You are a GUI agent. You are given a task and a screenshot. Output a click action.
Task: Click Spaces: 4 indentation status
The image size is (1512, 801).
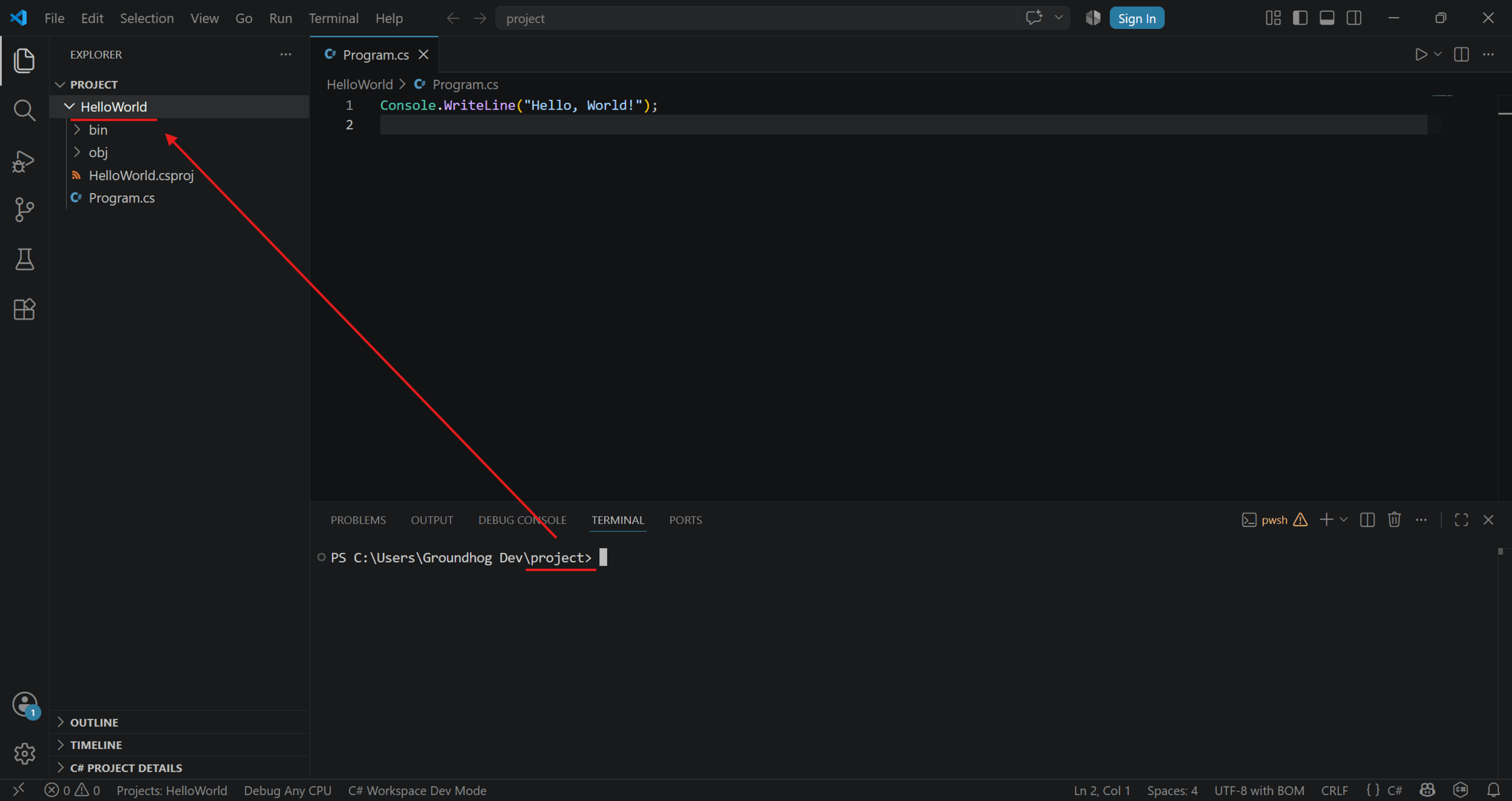pyautogui.click(x=1172, y=790)
